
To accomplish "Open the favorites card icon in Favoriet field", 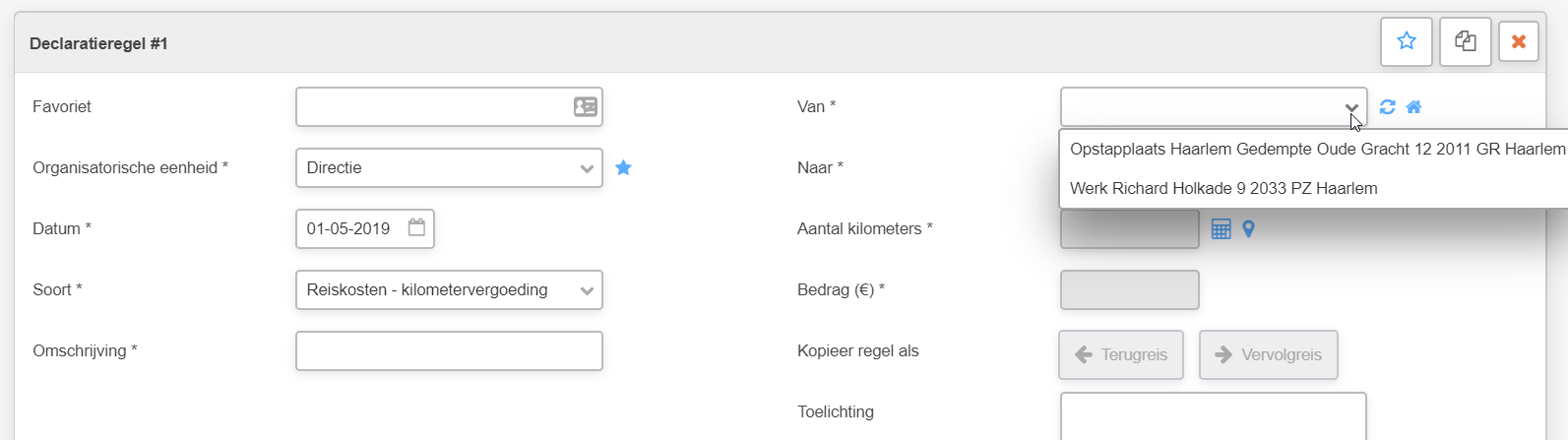I will point(585,106).
